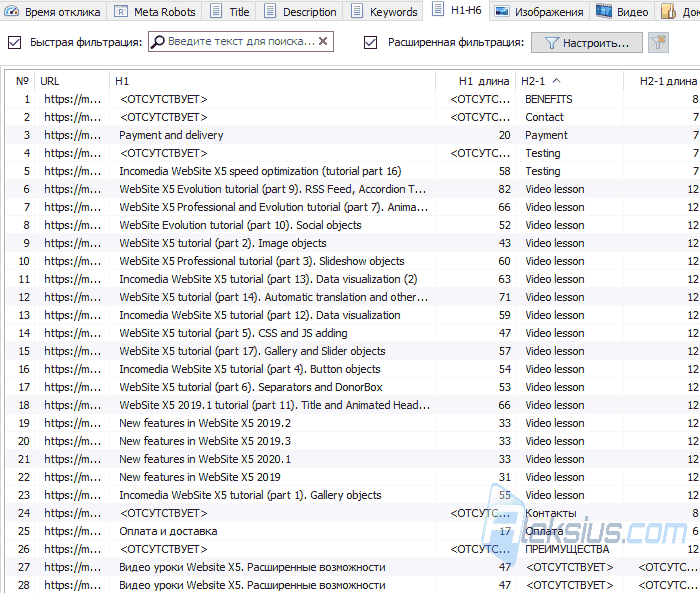Clear the quick filter search text

(323, 41)
